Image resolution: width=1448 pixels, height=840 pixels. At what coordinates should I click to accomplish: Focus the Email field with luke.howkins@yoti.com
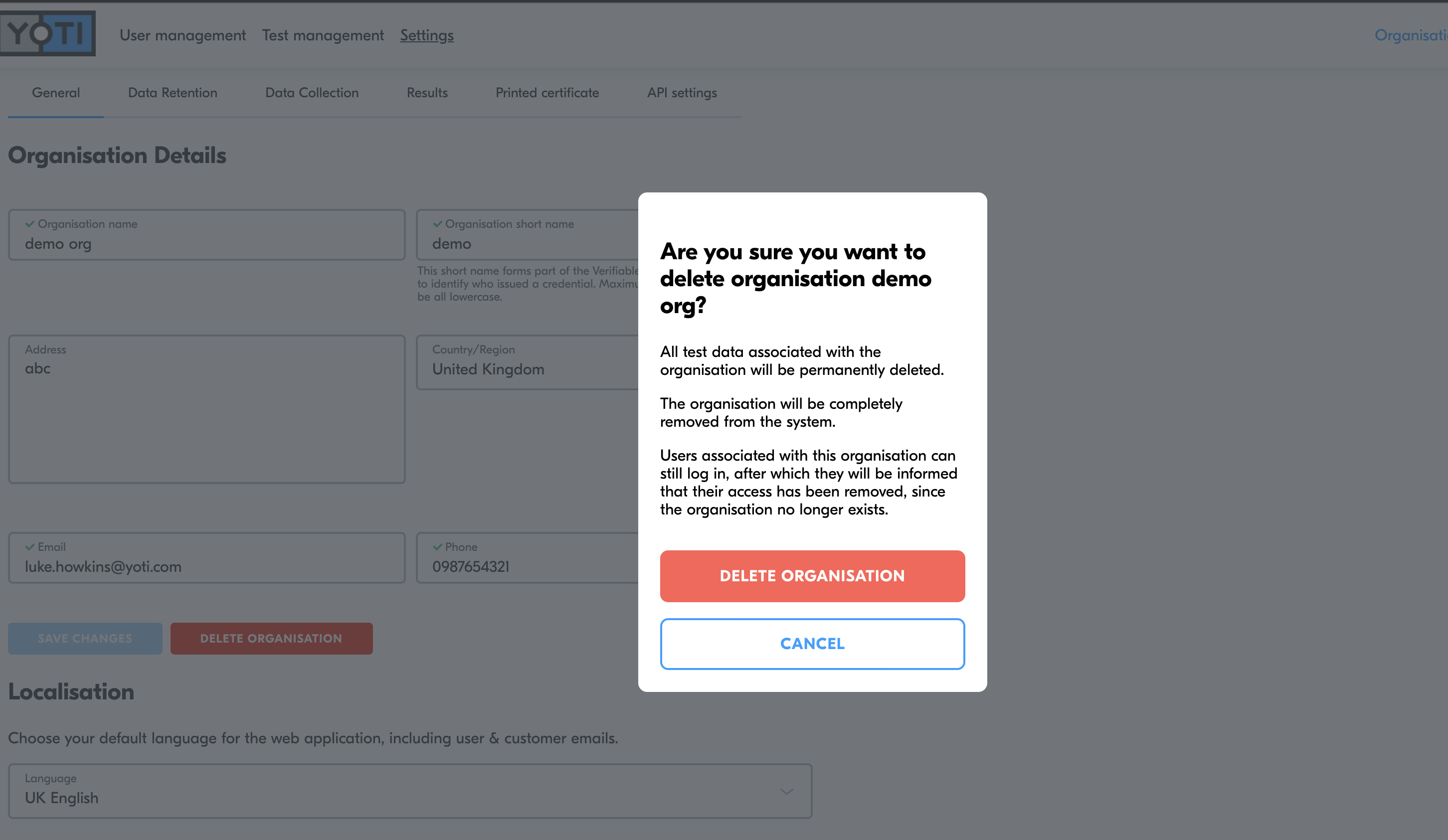point(207,558)
